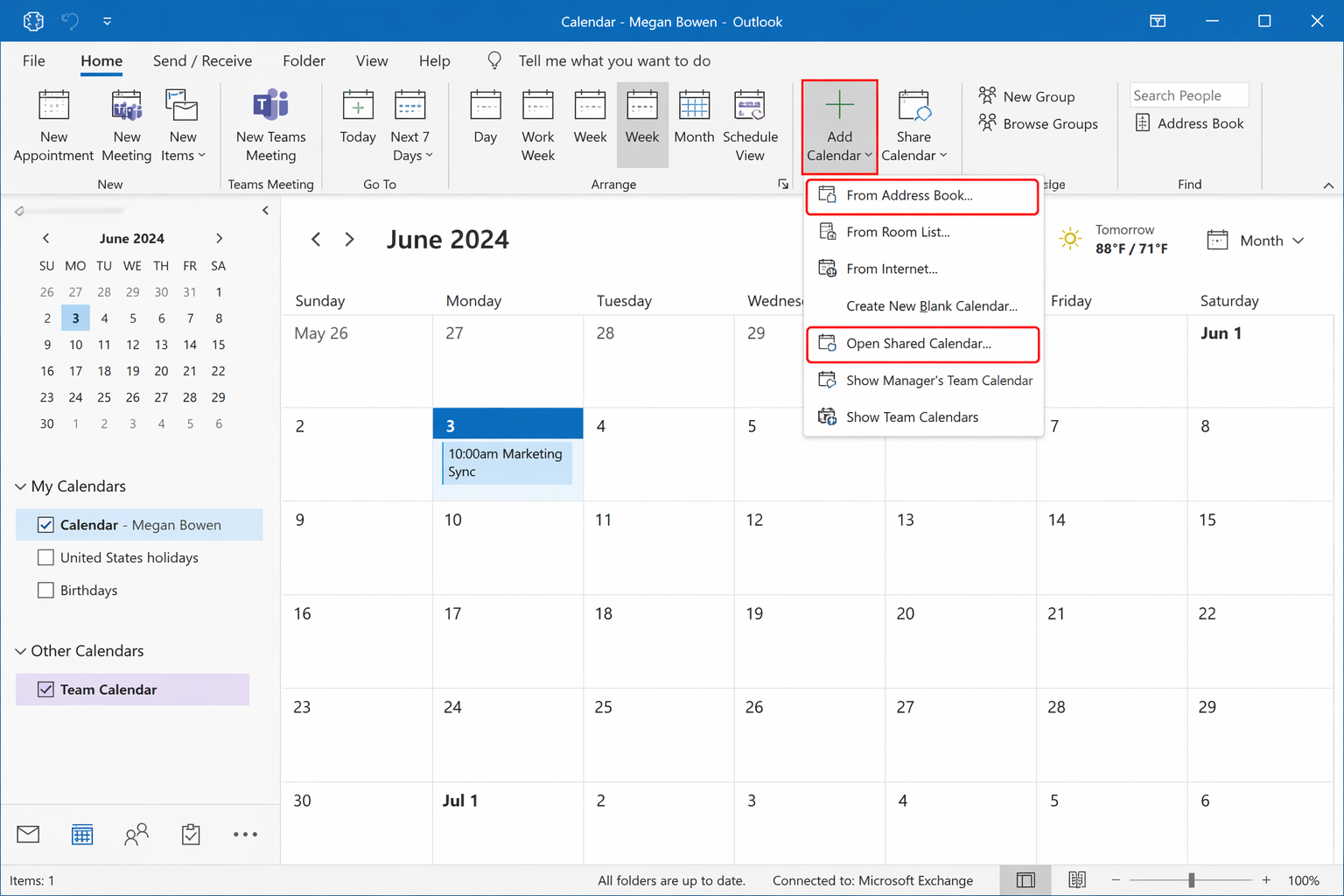This screenshot has width=1344, height=896.
Task: Open the Marketing Sync event
Action: click(507, 463)
